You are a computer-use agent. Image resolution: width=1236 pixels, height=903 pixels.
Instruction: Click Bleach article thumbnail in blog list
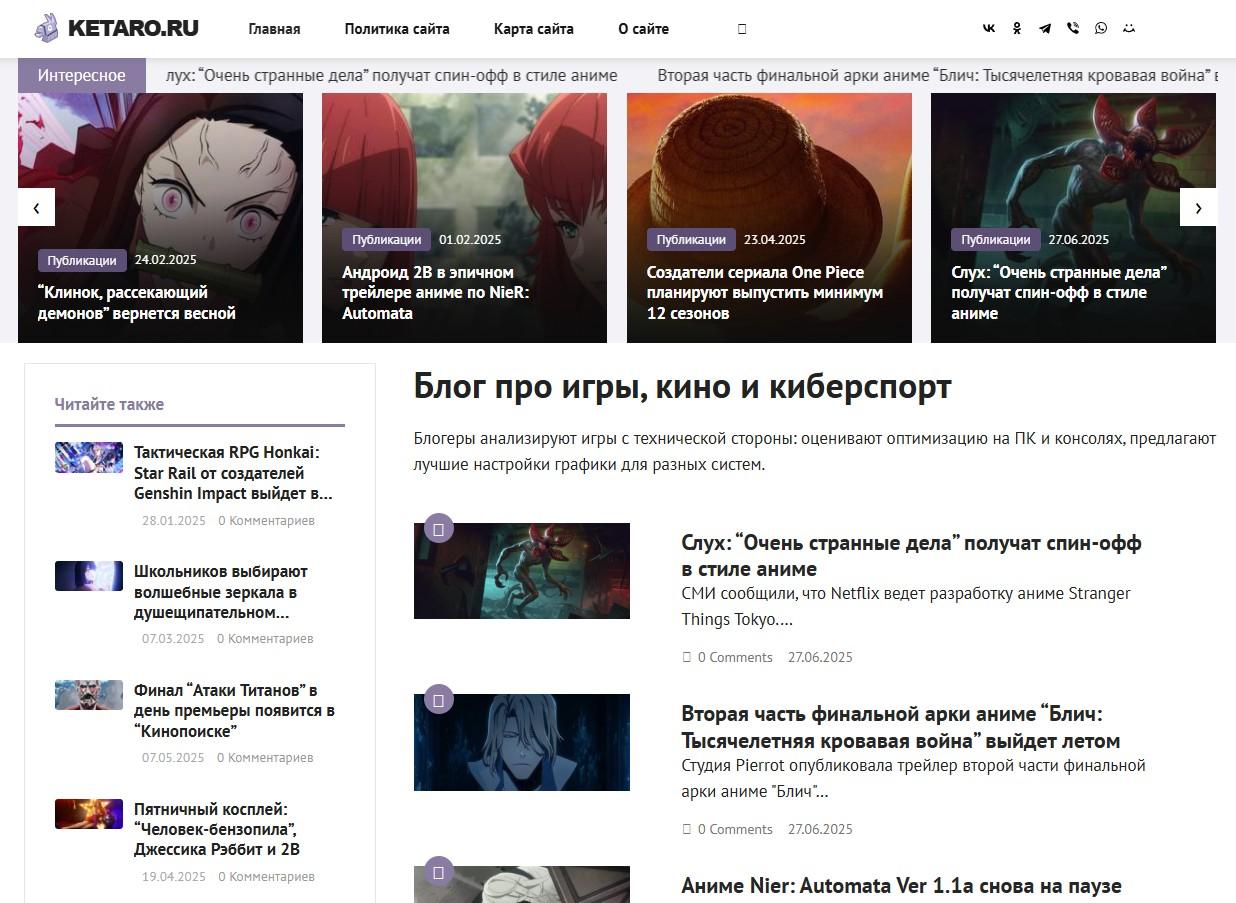tap(522, 742)
